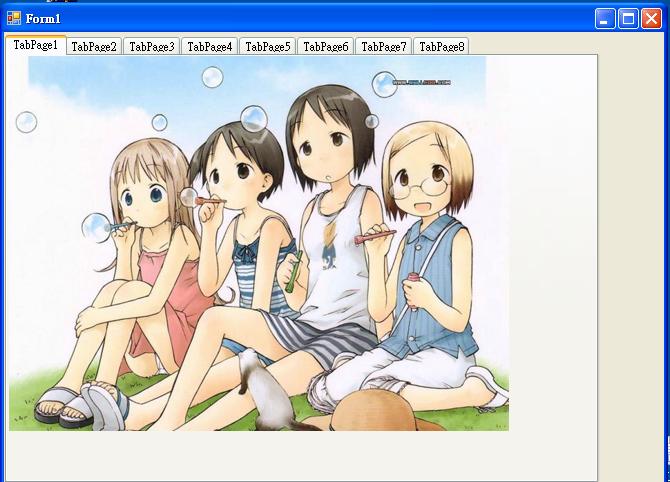
Task: Click the gray form background right of tab panel
Action: click(633, 250)
